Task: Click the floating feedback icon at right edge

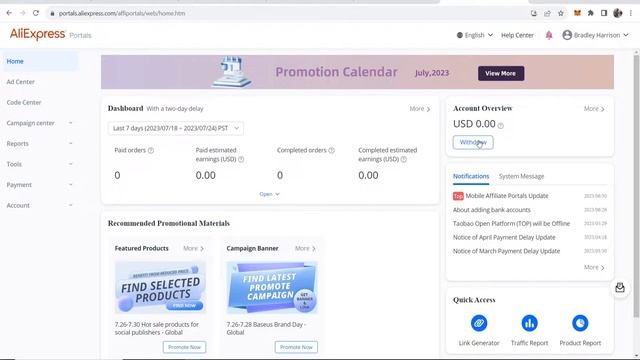Action: pos(620,288)
